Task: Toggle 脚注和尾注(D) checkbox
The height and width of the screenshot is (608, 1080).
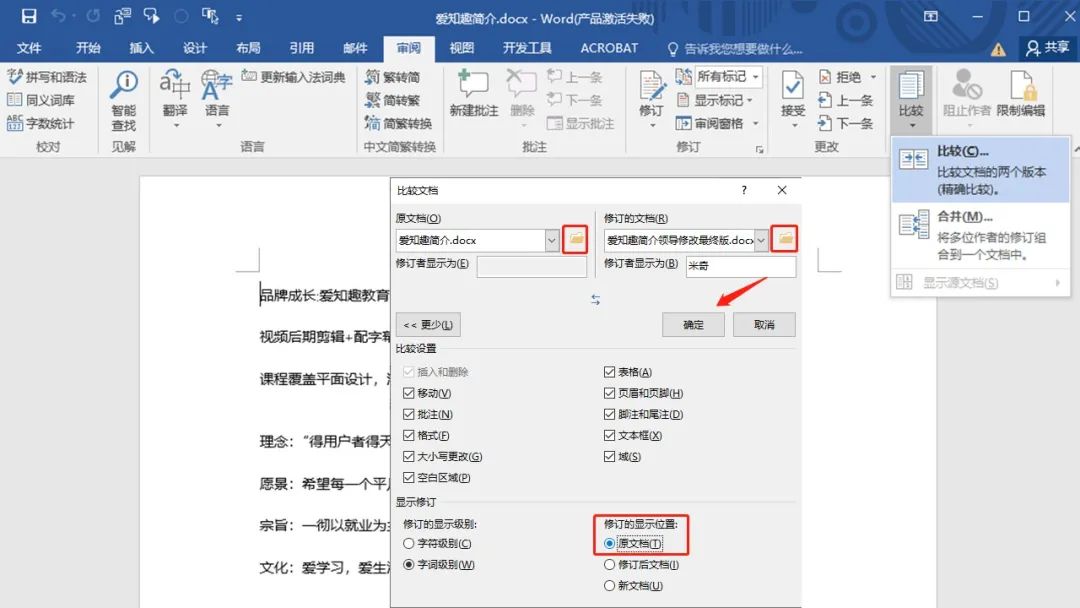Action: click(609, 415)
